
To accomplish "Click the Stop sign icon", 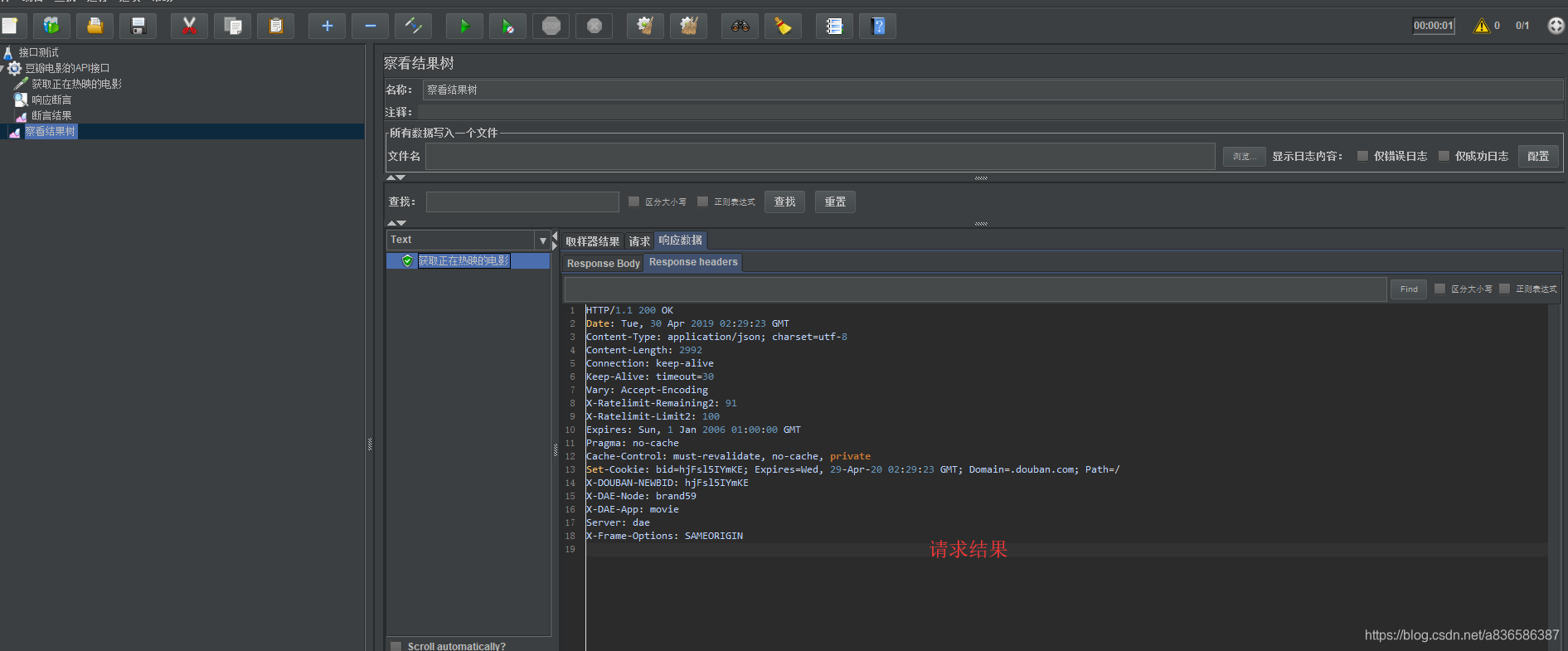I will point(551,26).
